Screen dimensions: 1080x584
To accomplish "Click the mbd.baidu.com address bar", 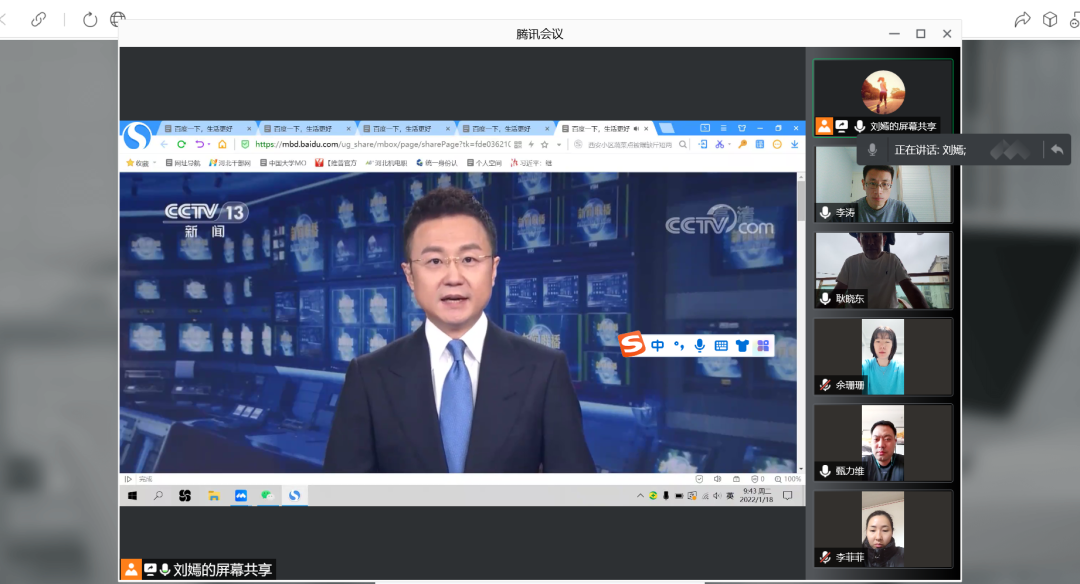I will pos(382,145).
